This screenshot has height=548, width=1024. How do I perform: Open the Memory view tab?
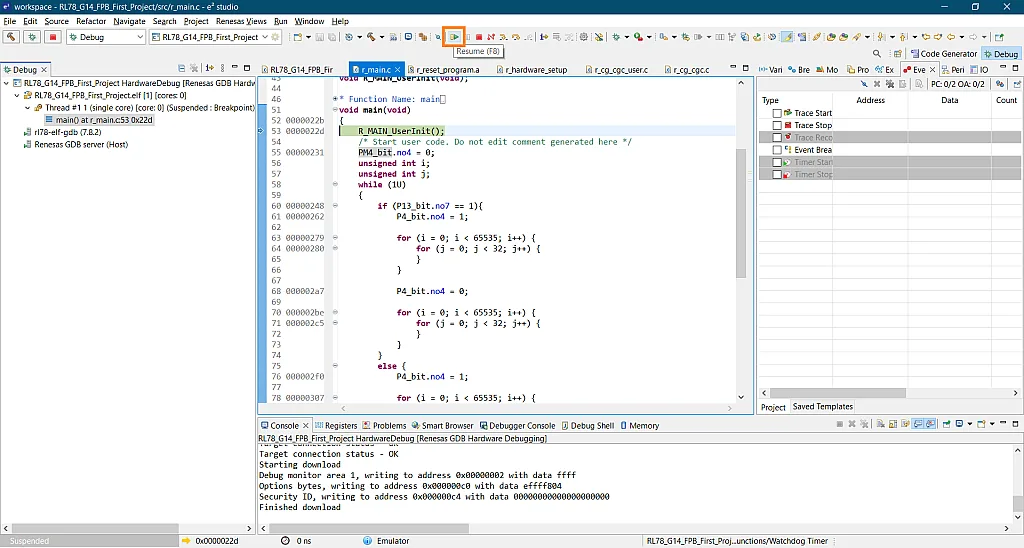click(x=643, y=426)
